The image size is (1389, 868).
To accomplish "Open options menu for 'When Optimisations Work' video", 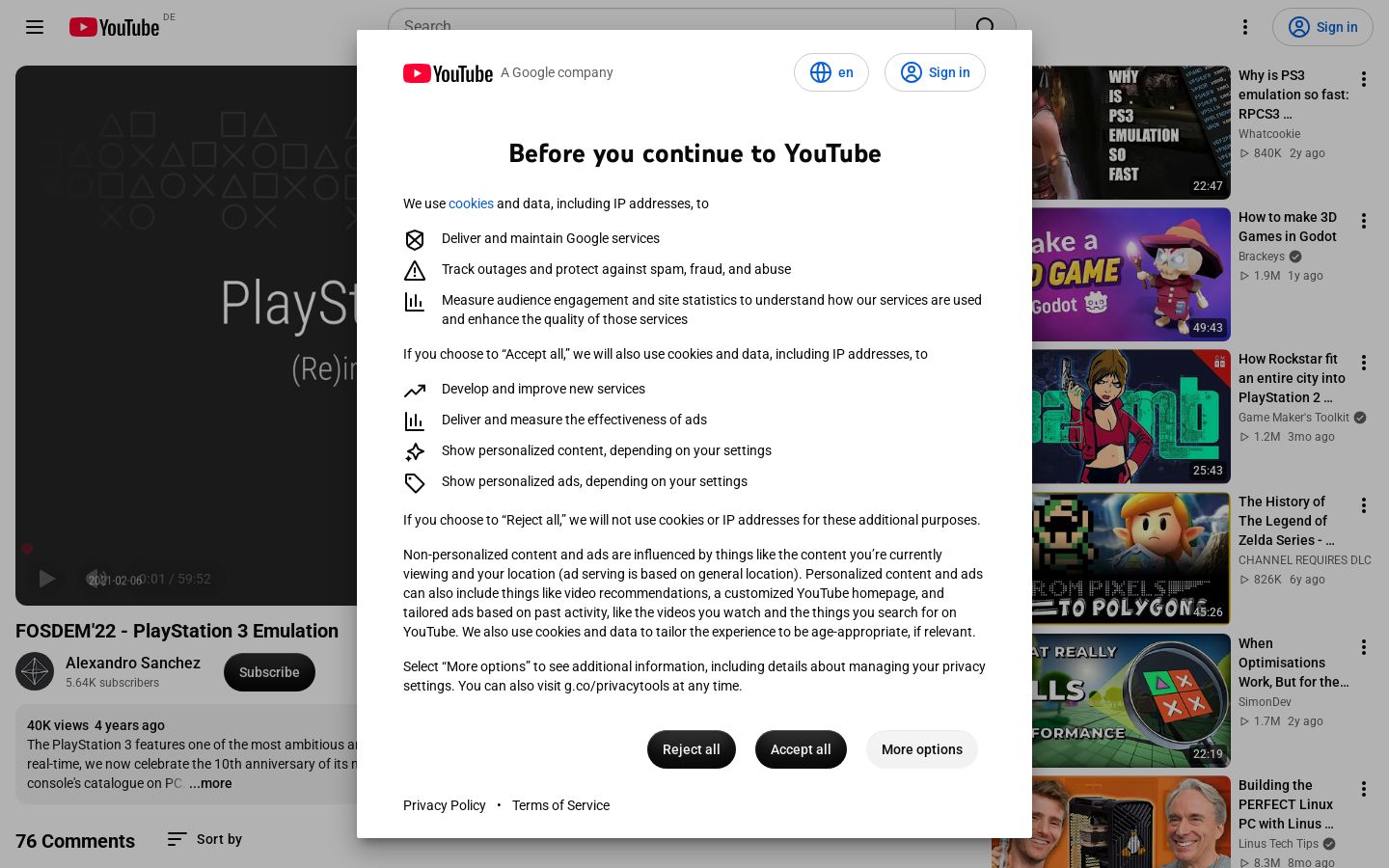I will 1364,647.
